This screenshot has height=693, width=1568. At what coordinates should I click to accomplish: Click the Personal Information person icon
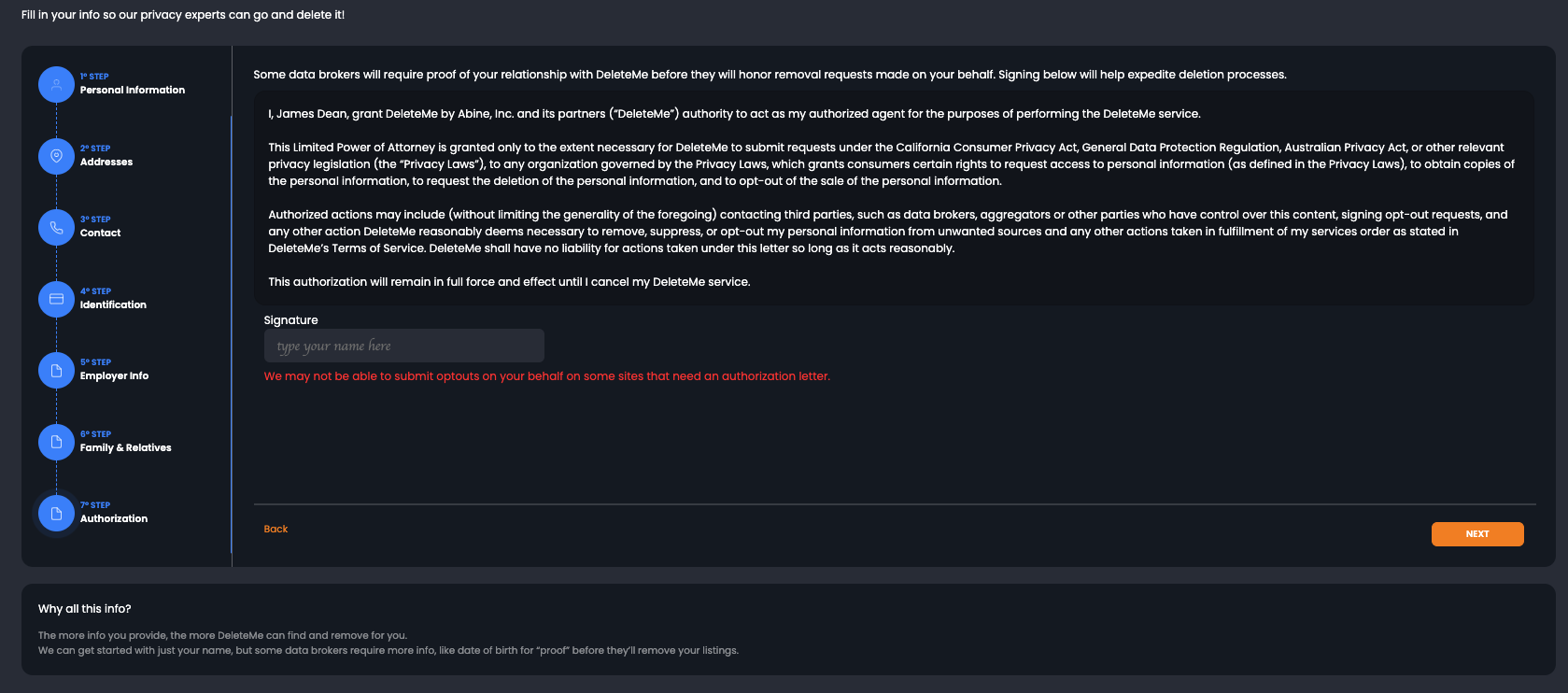[x=56, y=84]
